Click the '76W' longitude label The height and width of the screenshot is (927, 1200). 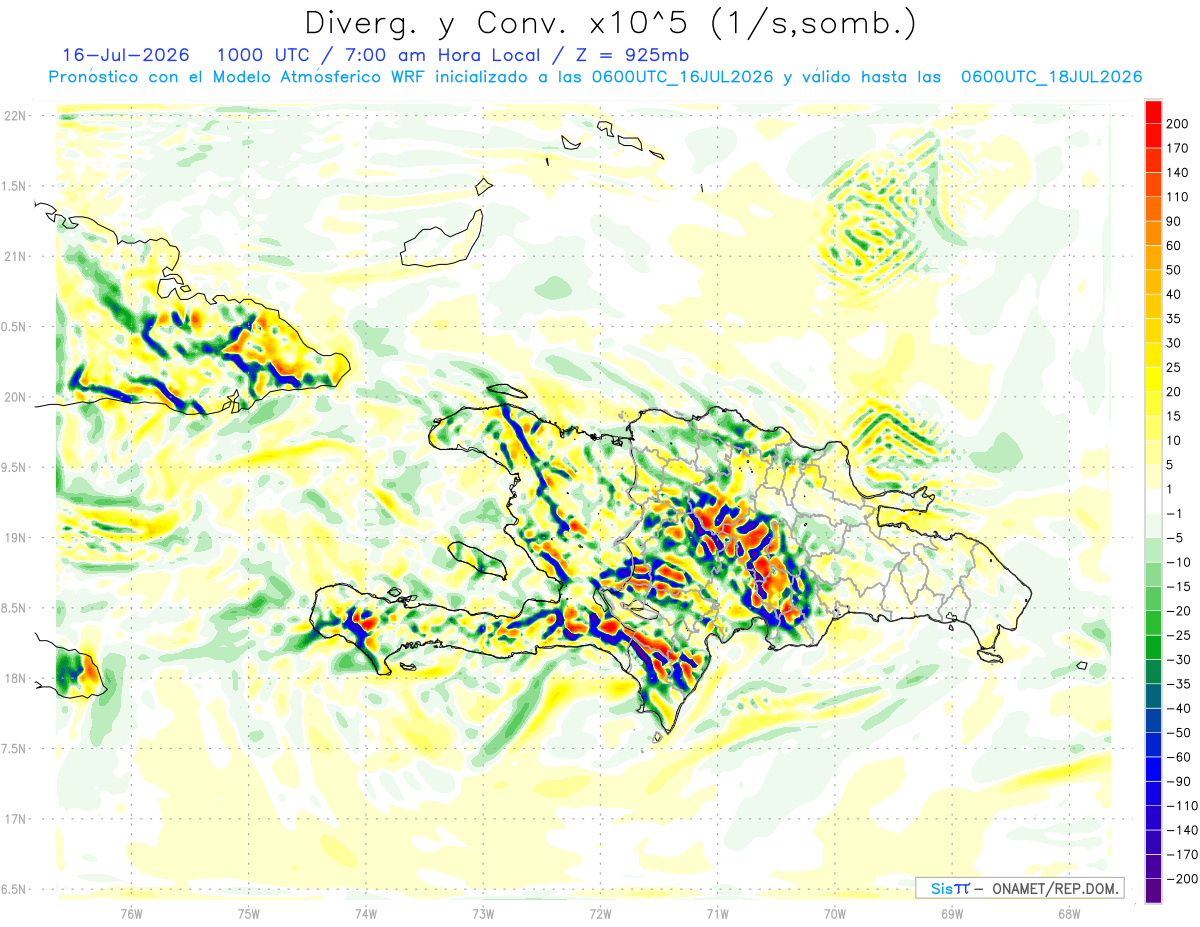pyautogui.click(x=131, y=914)
